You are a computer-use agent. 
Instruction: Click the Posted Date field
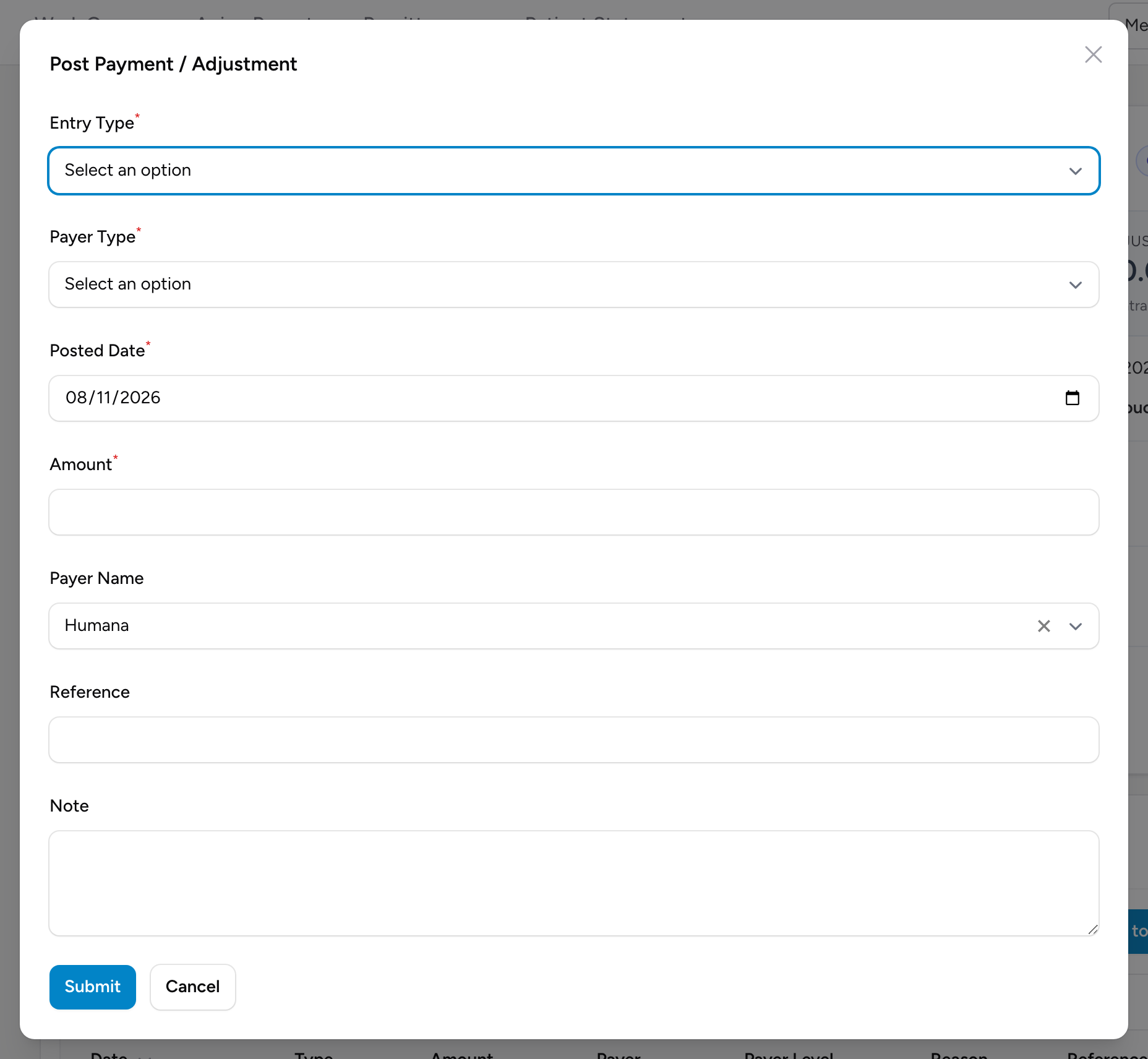[574, 398]
